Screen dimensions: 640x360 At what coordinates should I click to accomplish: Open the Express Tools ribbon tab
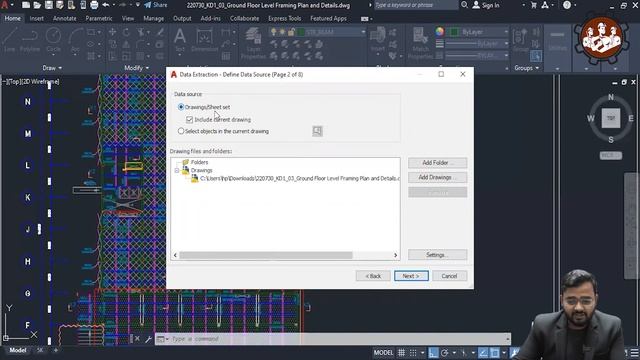284,18
